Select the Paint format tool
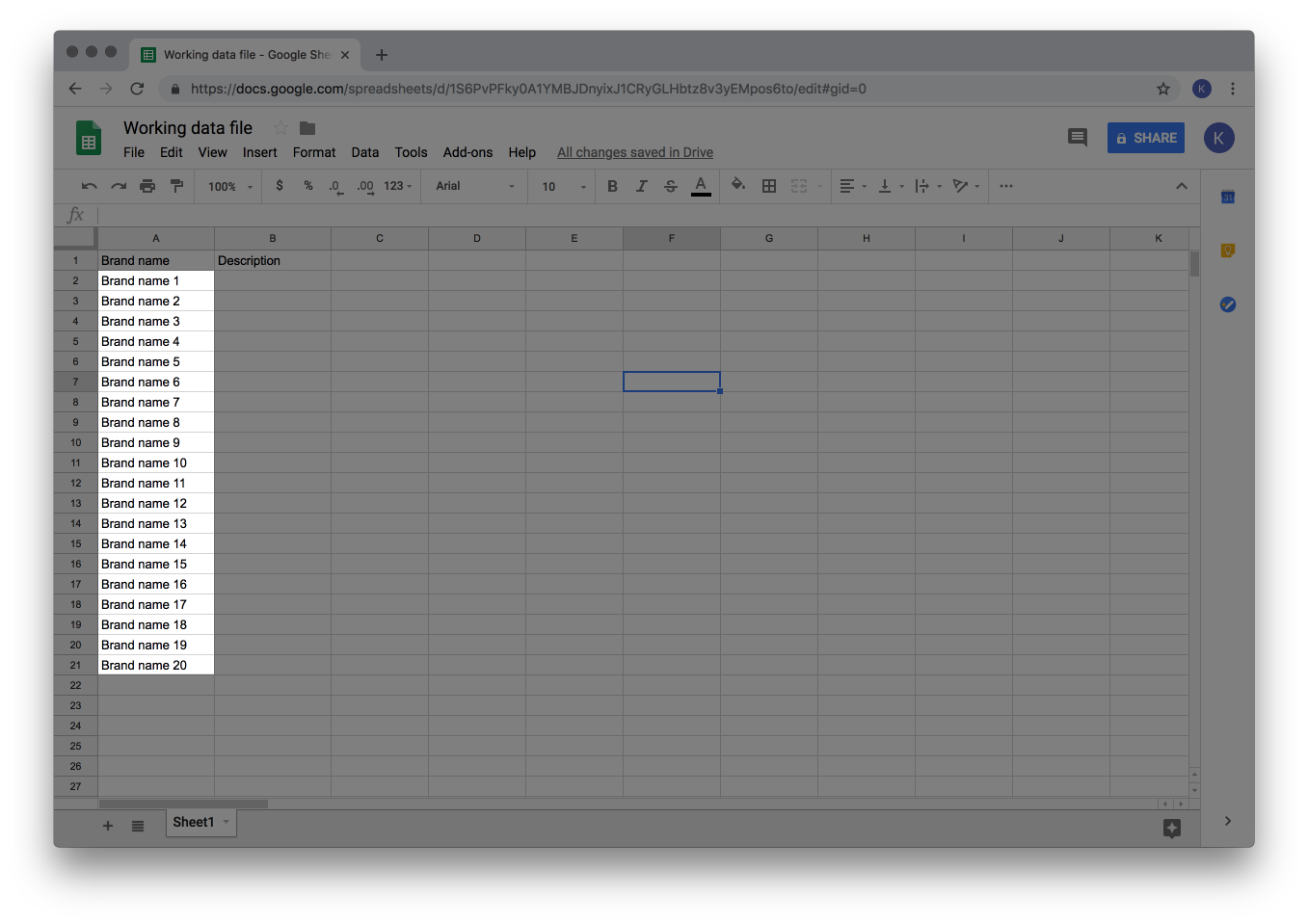The height and width of the screenshot is (924, 1308). [x=176, y=186]
